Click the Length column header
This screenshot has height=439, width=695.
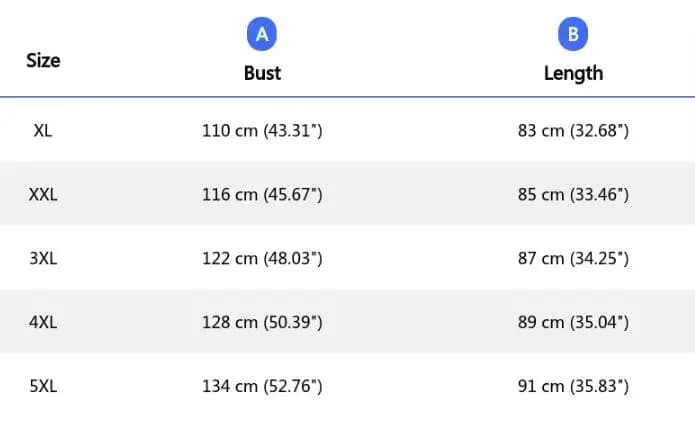[574, 74]
